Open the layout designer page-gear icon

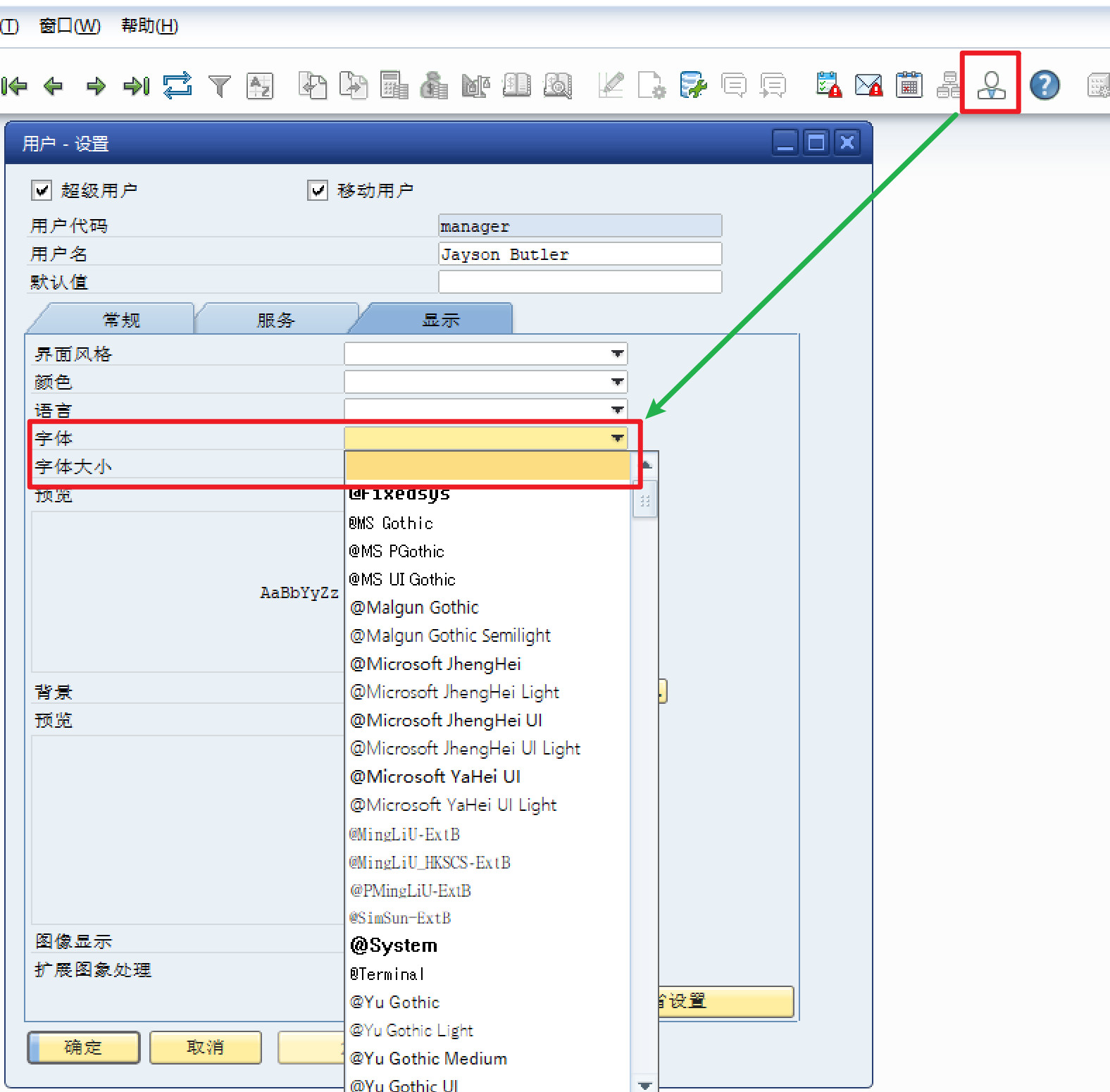click(x=651, y=85)
